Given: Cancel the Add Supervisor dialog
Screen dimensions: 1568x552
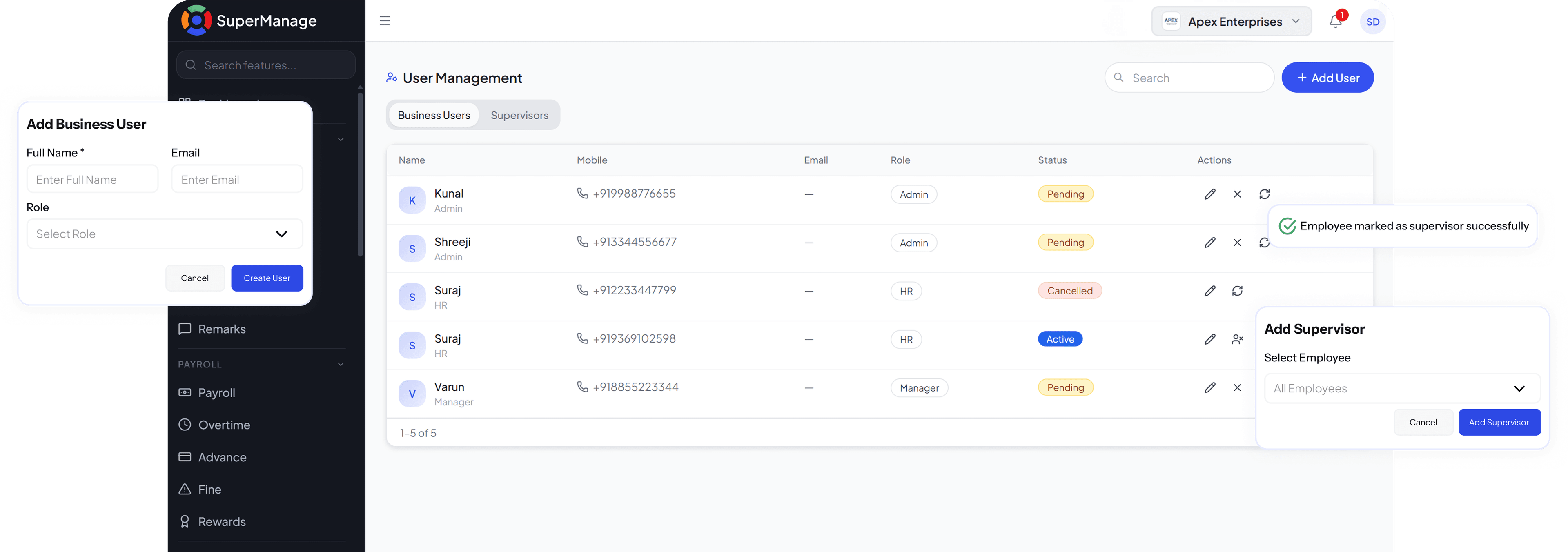Looking at the screenshot, I should tap(1423, 422).
